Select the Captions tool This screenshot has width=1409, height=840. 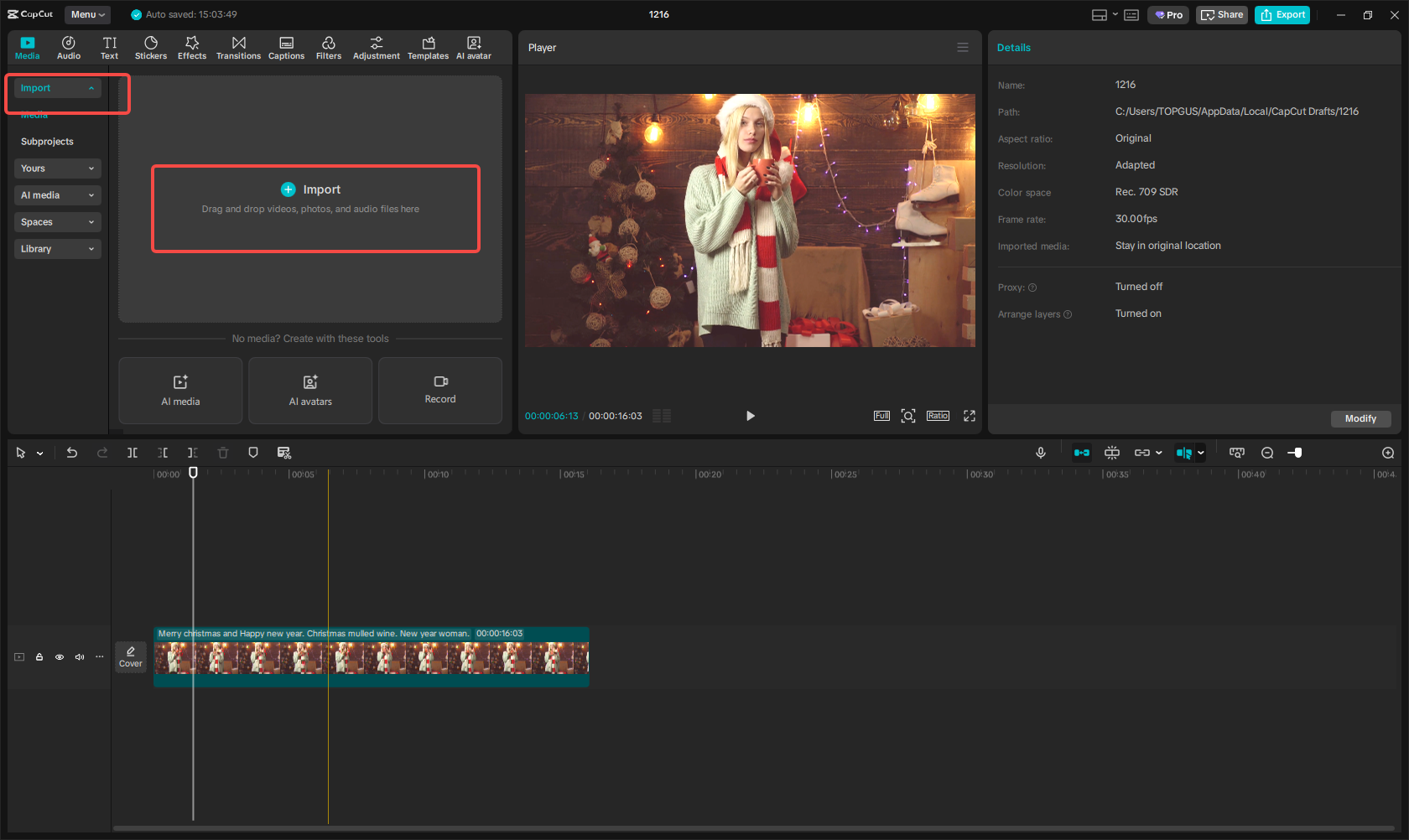tap(286, 47)
